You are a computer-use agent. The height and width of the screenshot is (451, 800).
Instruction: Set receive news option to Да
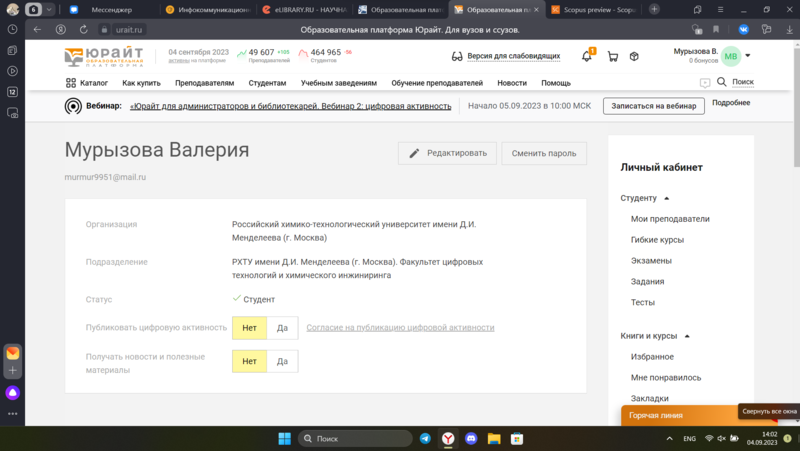pos(282,361)
